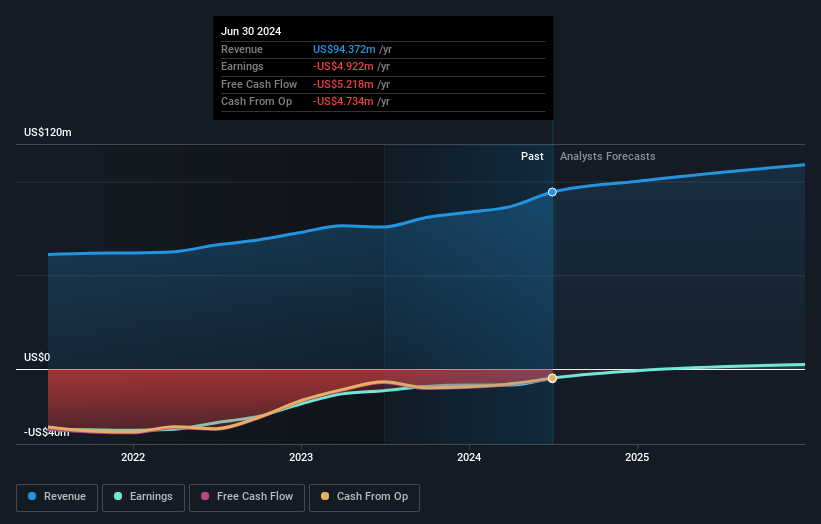This screenshot has width=821, height=524.
Task: Toggle the Cash From Op legend series
Action: pos(364,497)
